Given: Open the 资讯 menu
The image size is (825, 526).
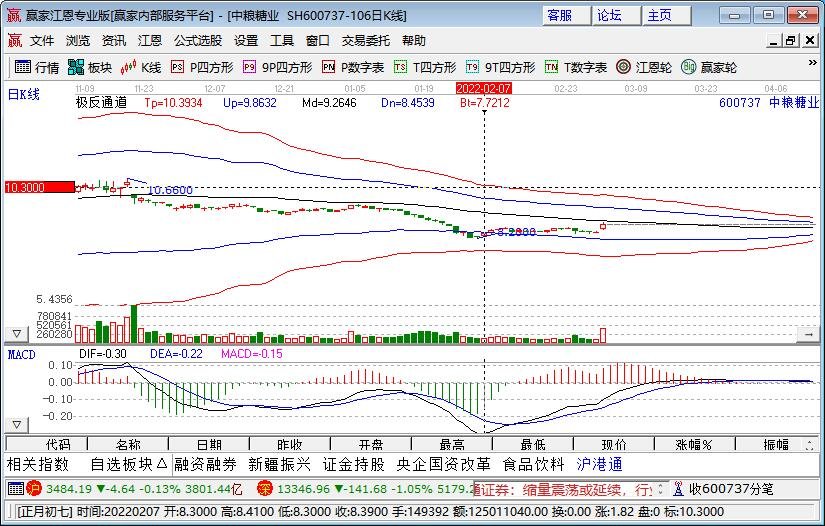Looking at the screenshot, I should click(114, 41).
